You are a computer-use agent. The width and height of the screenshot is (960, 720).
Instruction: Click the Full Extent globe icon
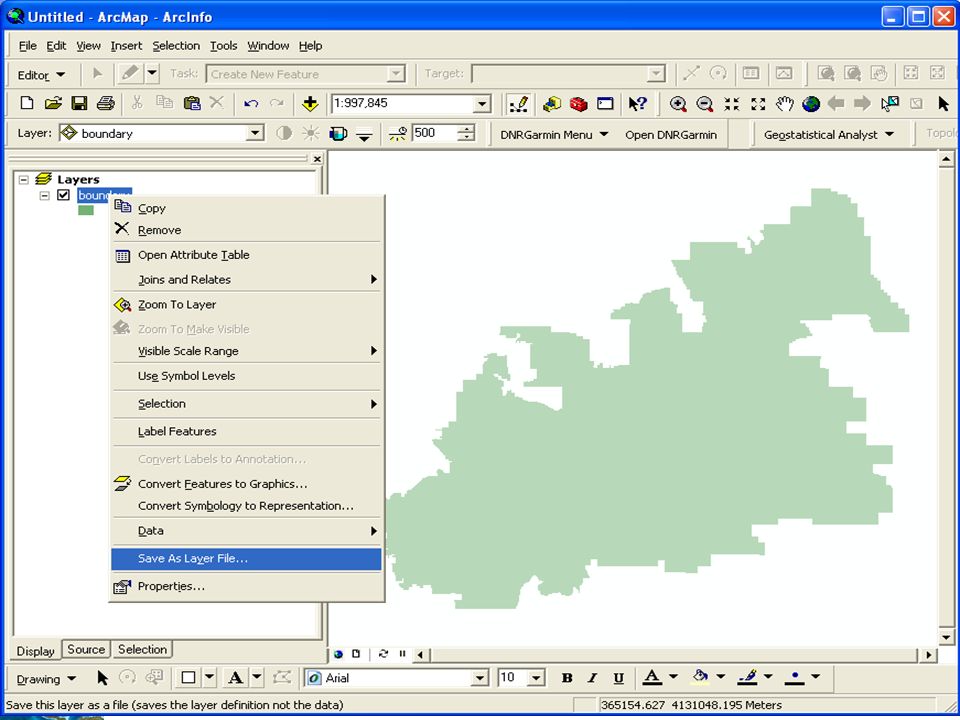tap(811, 103)
